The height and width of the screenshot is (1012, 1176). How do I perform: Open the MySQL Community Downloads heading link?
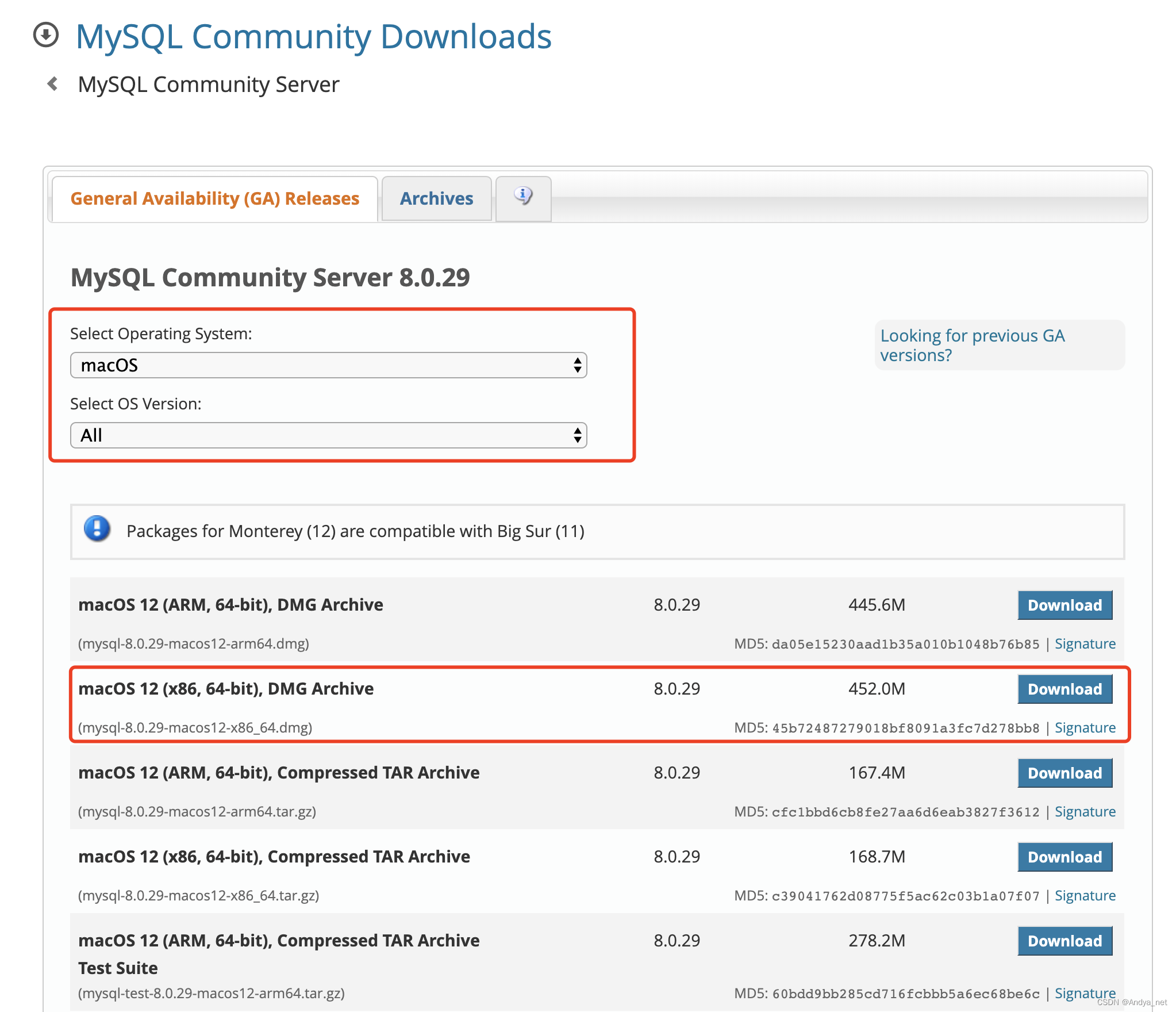[314, 36]
